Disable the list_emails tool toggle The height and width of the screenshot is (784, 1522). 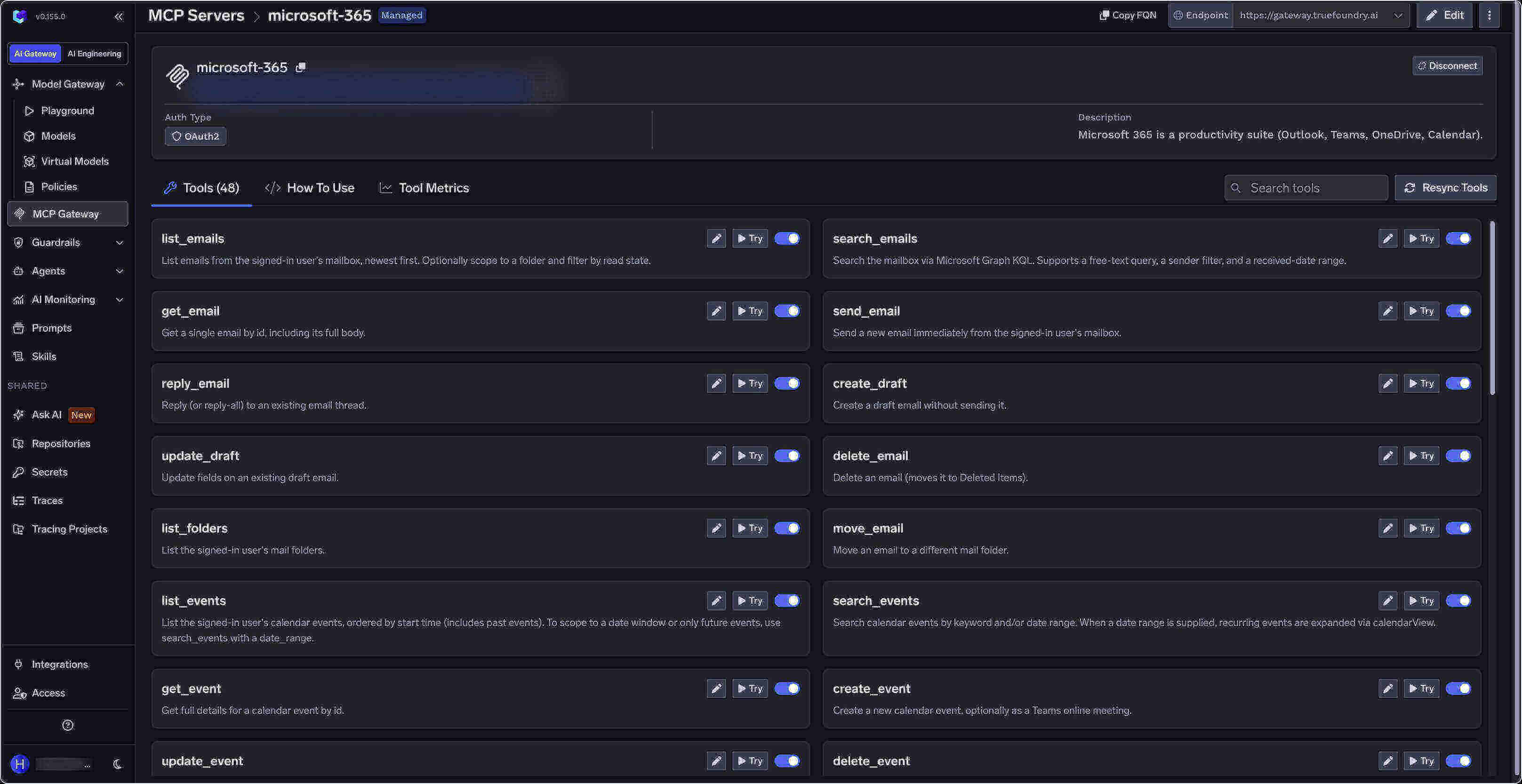[787, 239]
